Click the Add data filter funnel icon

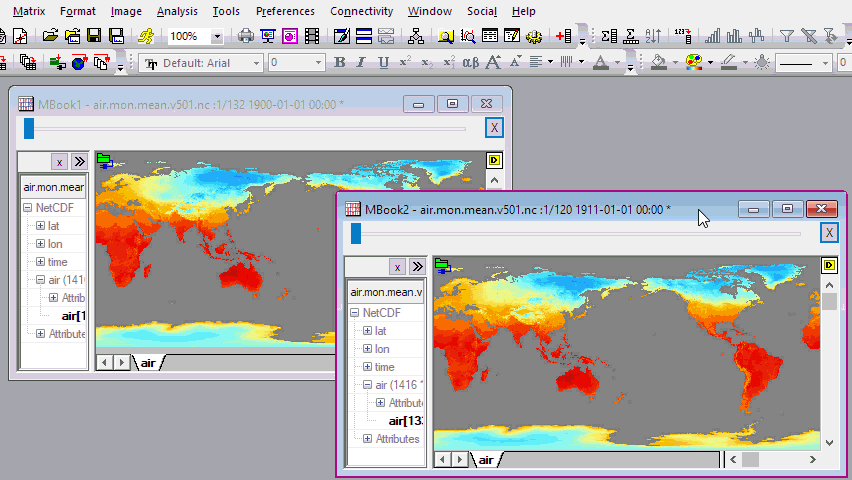pyautogui.click(x=787, y=36)
